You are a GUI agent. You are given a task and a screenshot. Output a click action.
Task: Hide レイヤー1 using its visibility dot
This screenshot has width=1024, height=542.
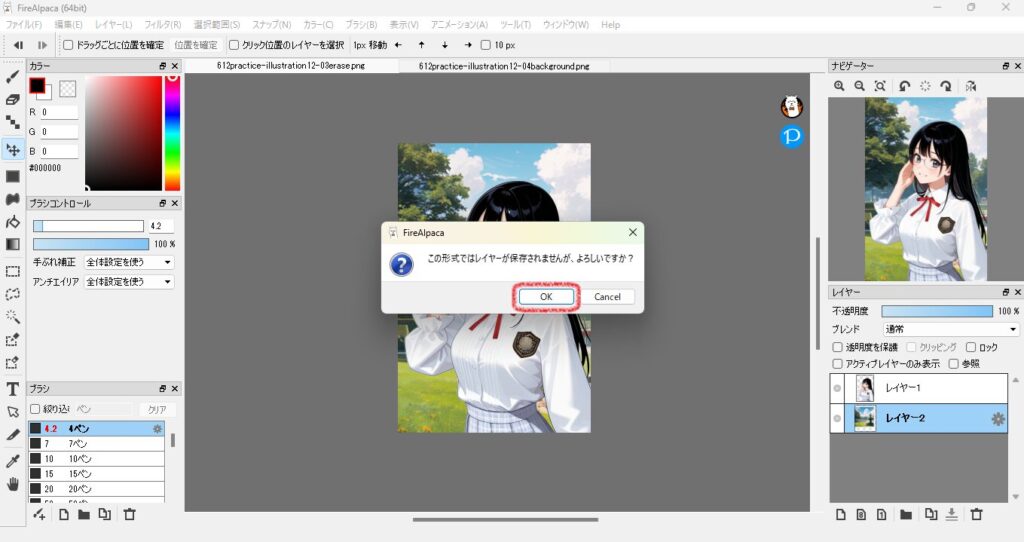(x=837, y=388)
